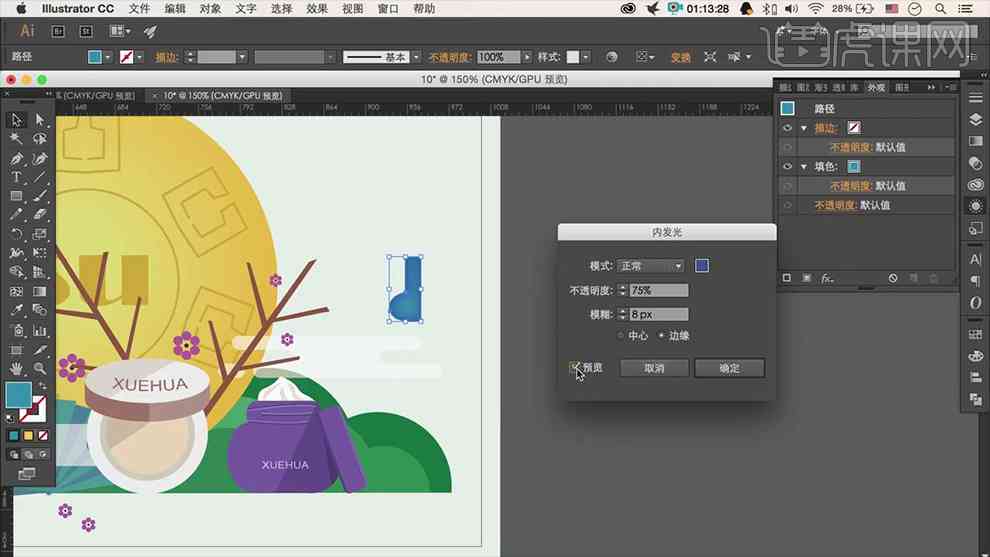Open the Character panel icon in dock
This screenshot has width=990, height=557.
975,259
